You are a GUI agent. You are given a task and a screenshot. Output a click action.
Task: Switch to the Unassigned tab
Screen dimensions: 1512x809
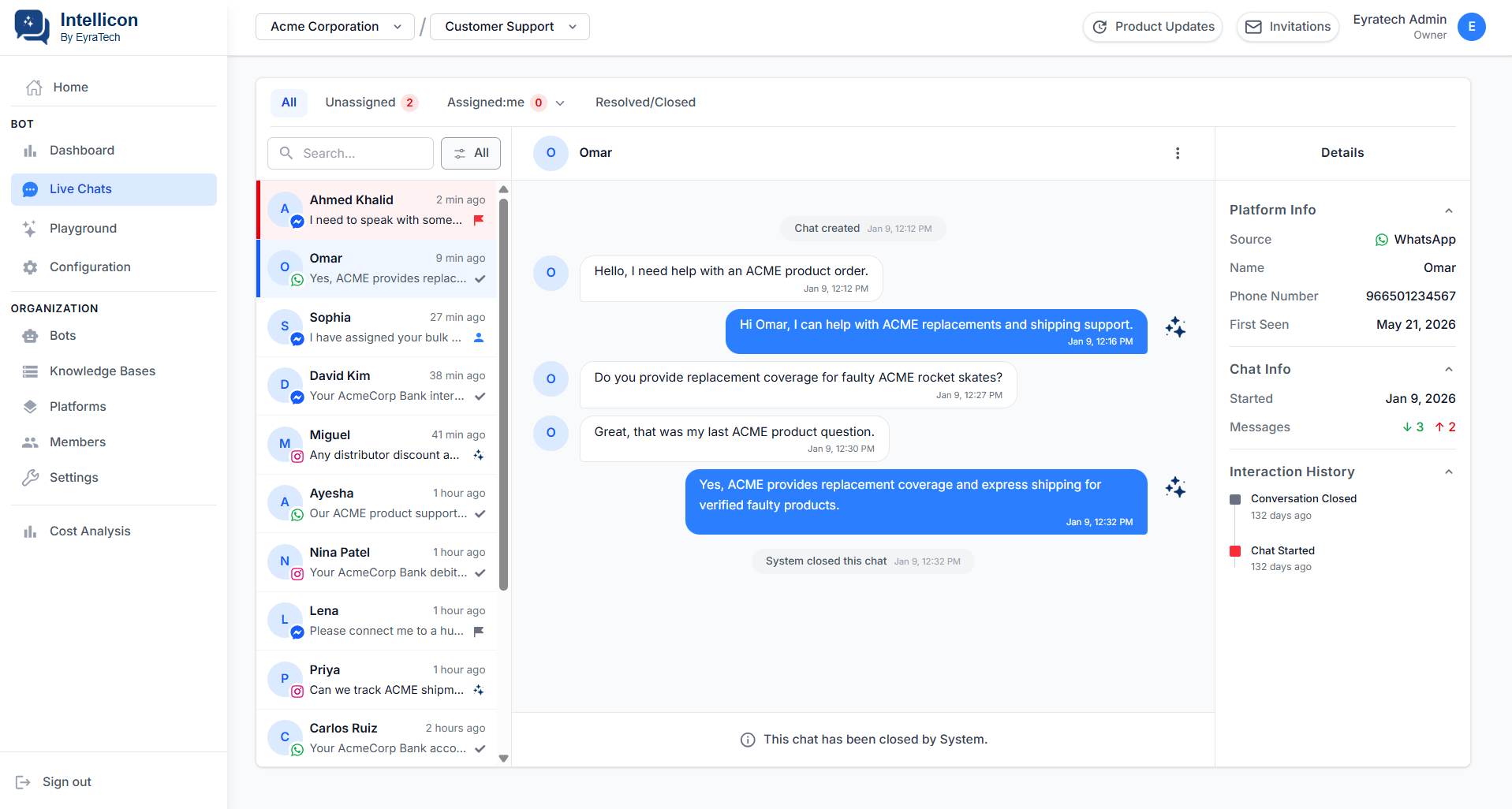coord(371,103)
